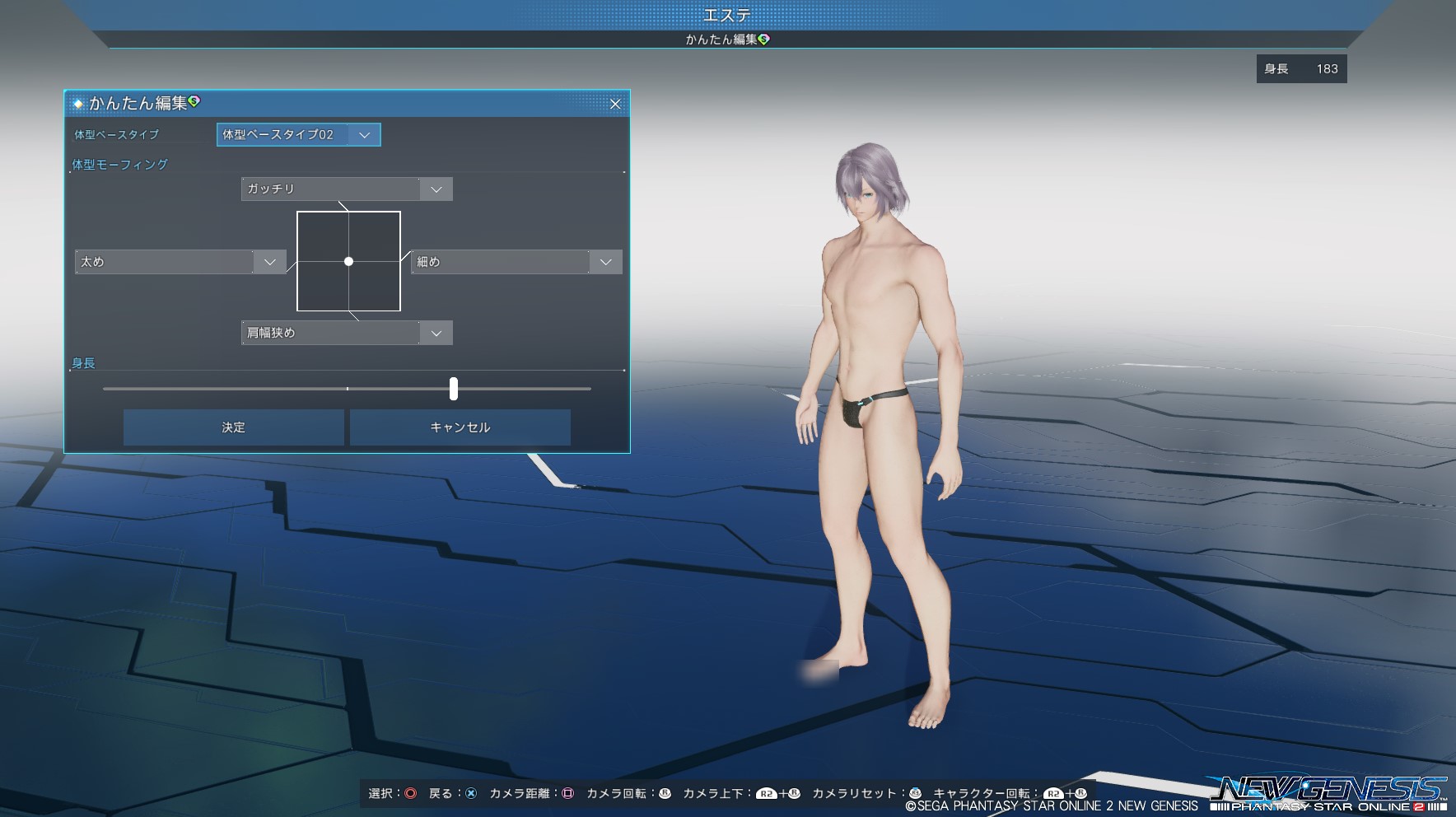The width and height of the screenshot is (1456, 817).
Task: Click the かんたん編集 subtitle in header
Action: click(x=721, y=40)
